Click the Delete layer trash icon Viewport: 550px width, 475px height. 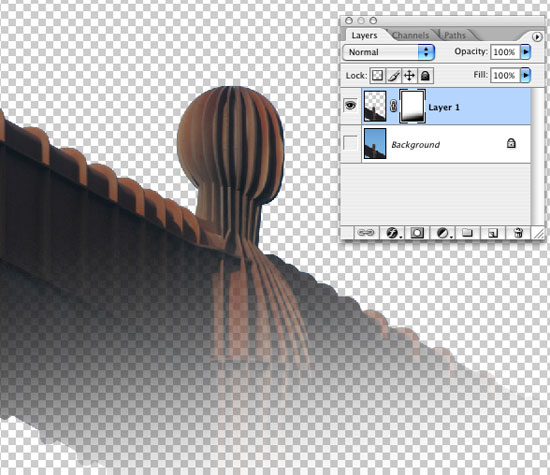click(x=518, y=233)
